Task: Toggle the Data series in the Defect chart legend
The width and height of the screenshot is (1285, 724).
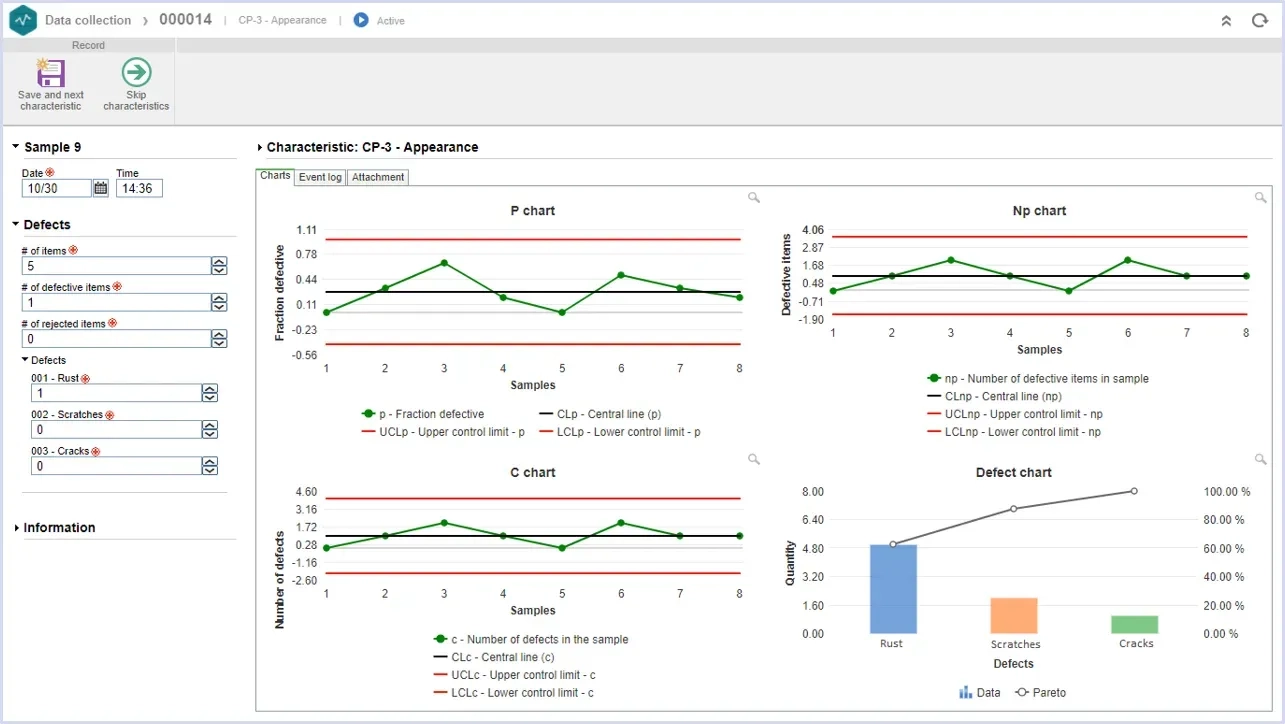Action: tap(980, 692)
